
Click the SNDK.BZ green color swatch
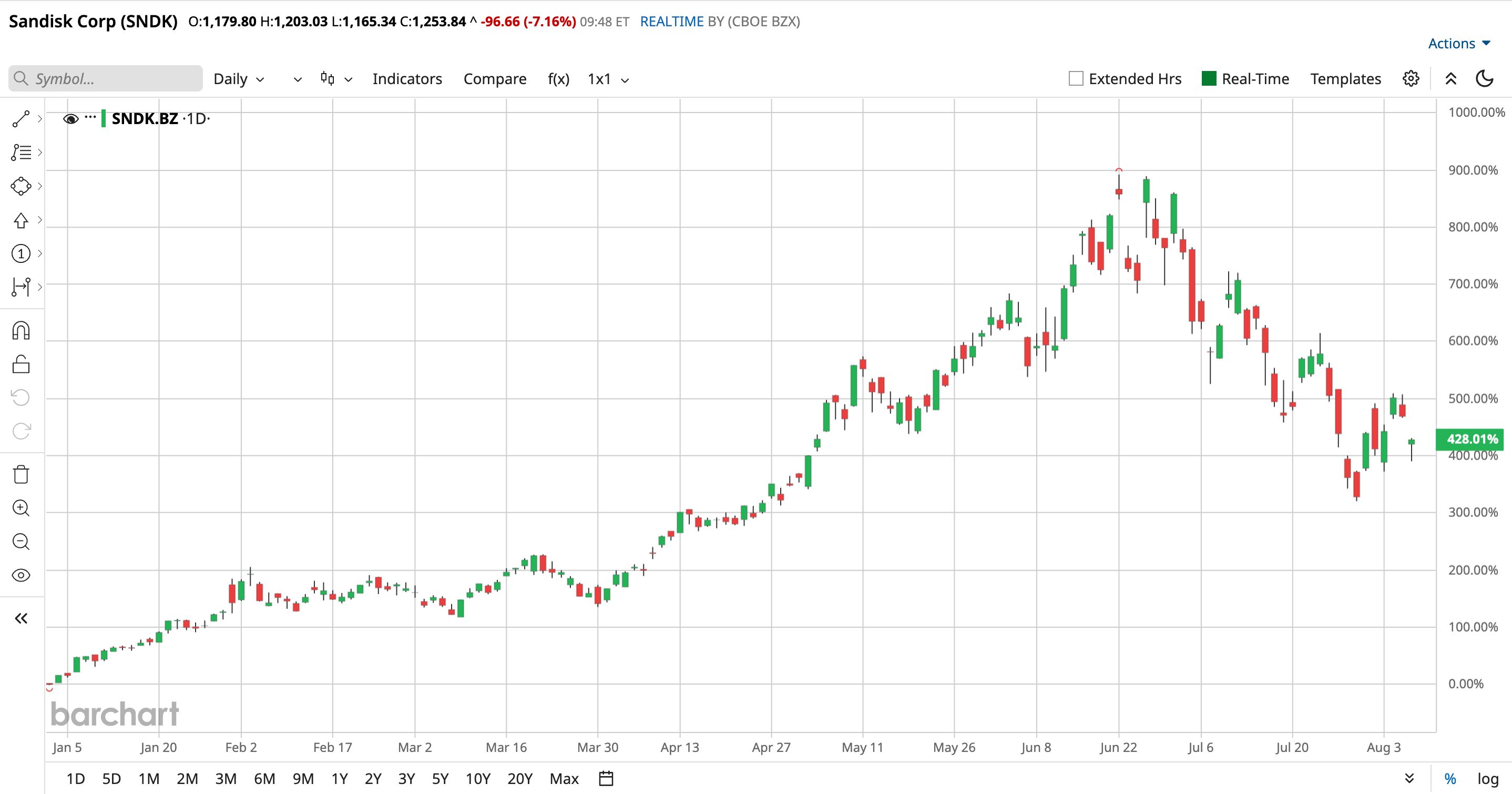tap(104, 119)
